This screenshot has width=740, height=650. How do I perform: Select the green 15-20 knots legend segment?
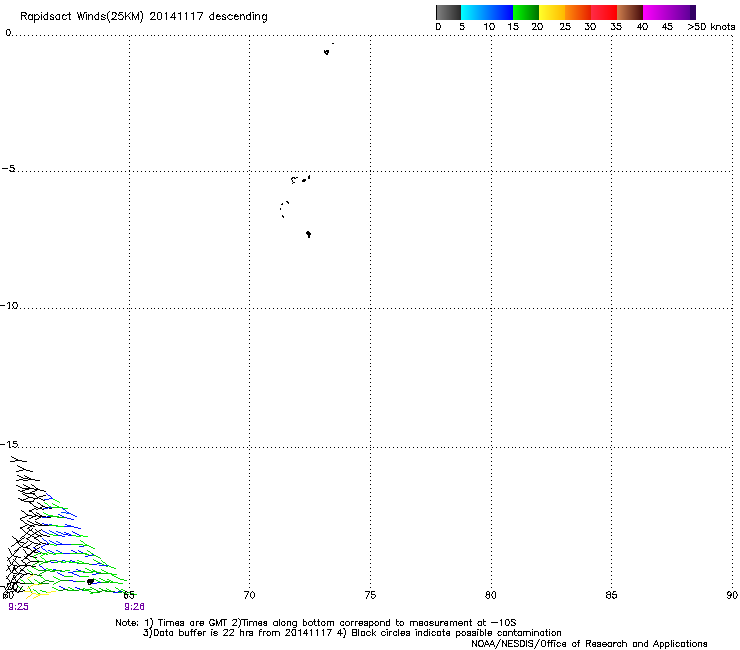(x=526, y=12)
